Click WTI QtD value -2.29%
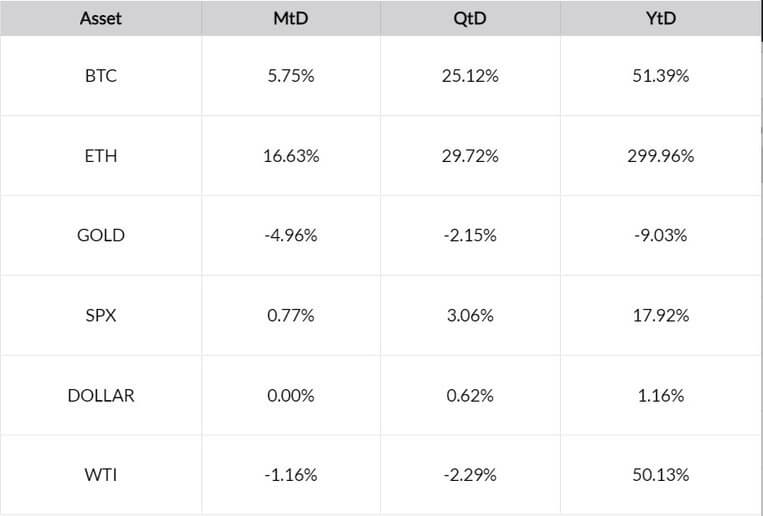Image resolution: width=763 pixels, height=516 pixels. 470,475
